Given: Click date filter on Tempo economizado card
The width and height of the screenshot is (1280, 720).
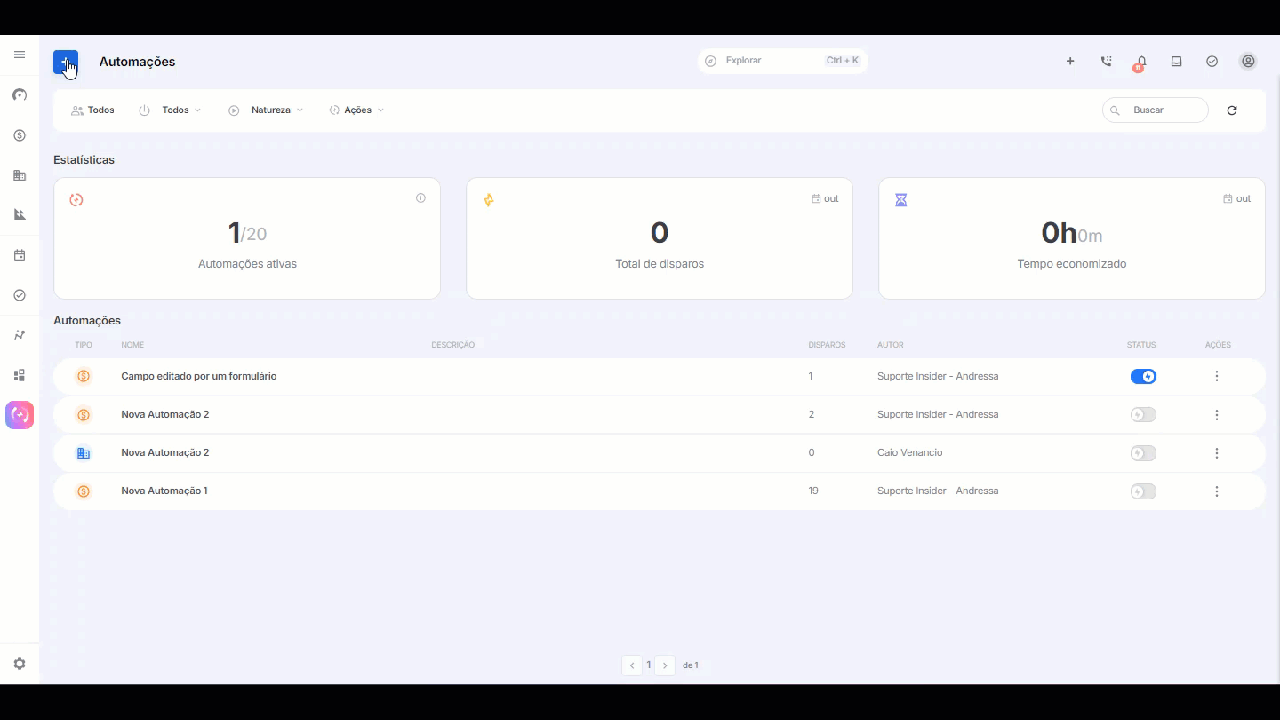Looking at the screenshot, I should [1237, 199].
